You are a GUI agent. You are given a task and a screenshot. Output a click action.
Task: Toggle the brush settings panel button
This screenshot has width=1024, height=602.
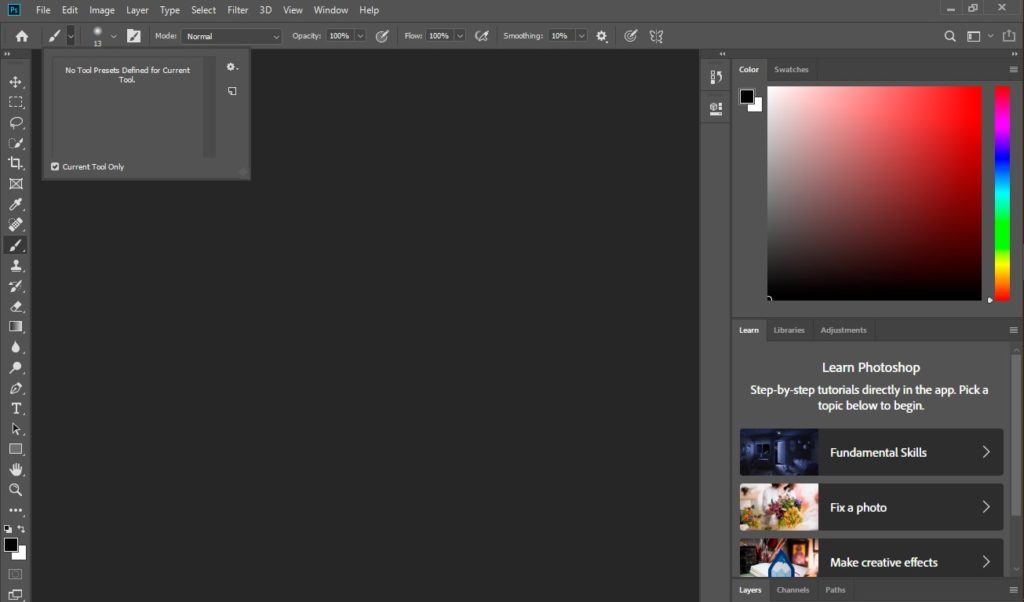[133, 36]
